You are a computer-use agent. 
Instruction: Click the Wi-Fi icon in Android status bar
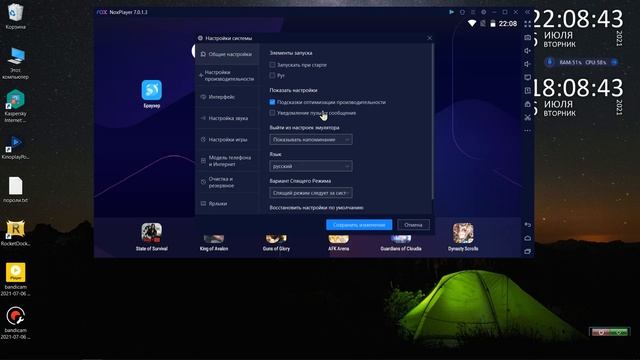click(472, 24)
